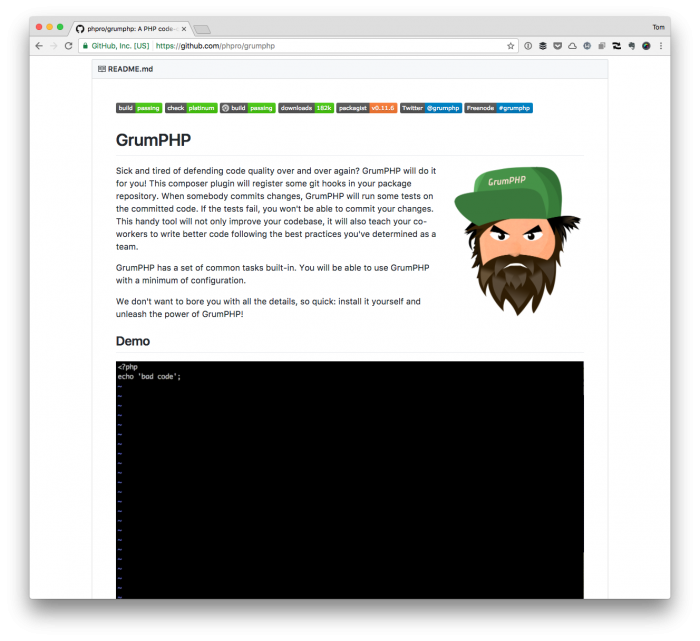Click the GrumPHP heading

(x=153, y=140)
